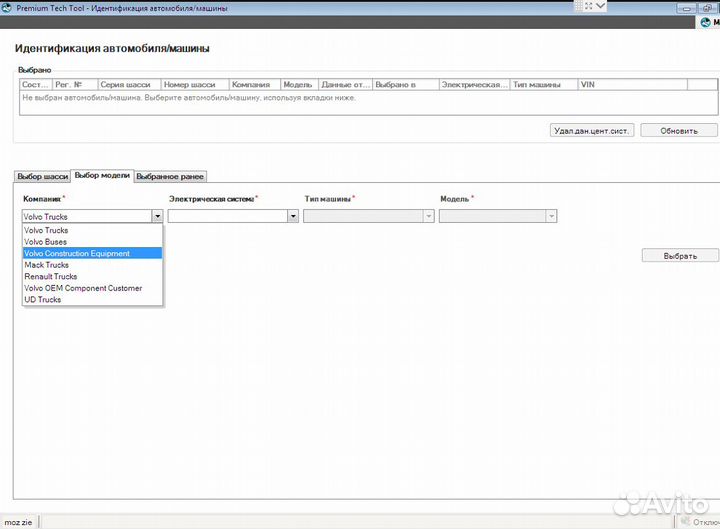
Task: Click the Серия шасси column header
Action: click(x=129, y=84)
